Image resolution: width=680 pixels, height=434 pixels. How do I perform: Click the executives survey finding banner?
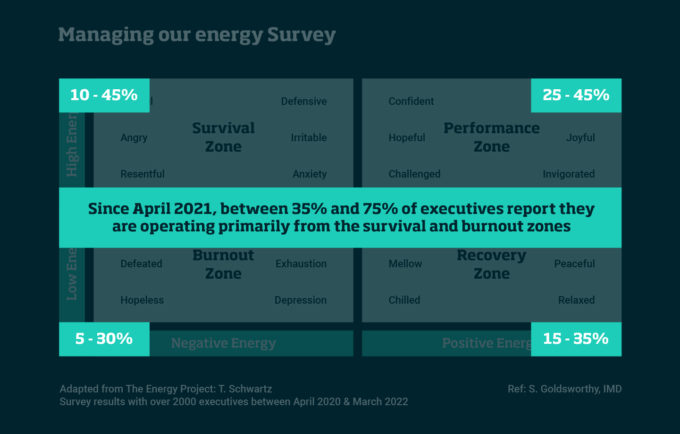(340, 218)
